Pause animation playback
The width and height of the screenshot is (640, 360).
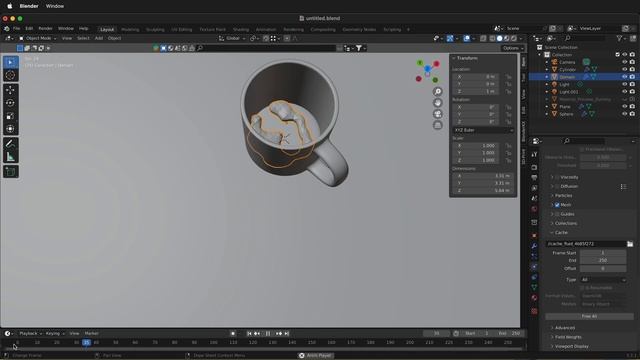pos(268,333)
